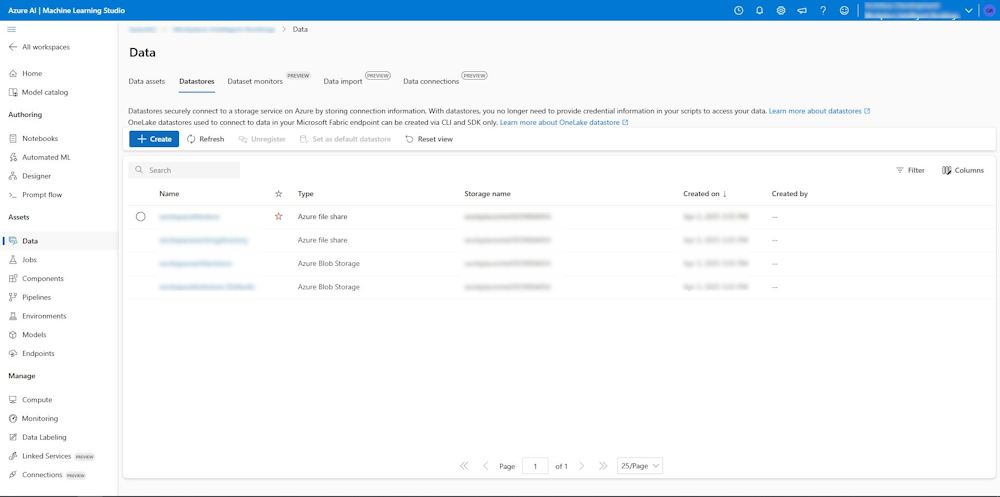
Task: Go to the last page
Action: (603, 466)
